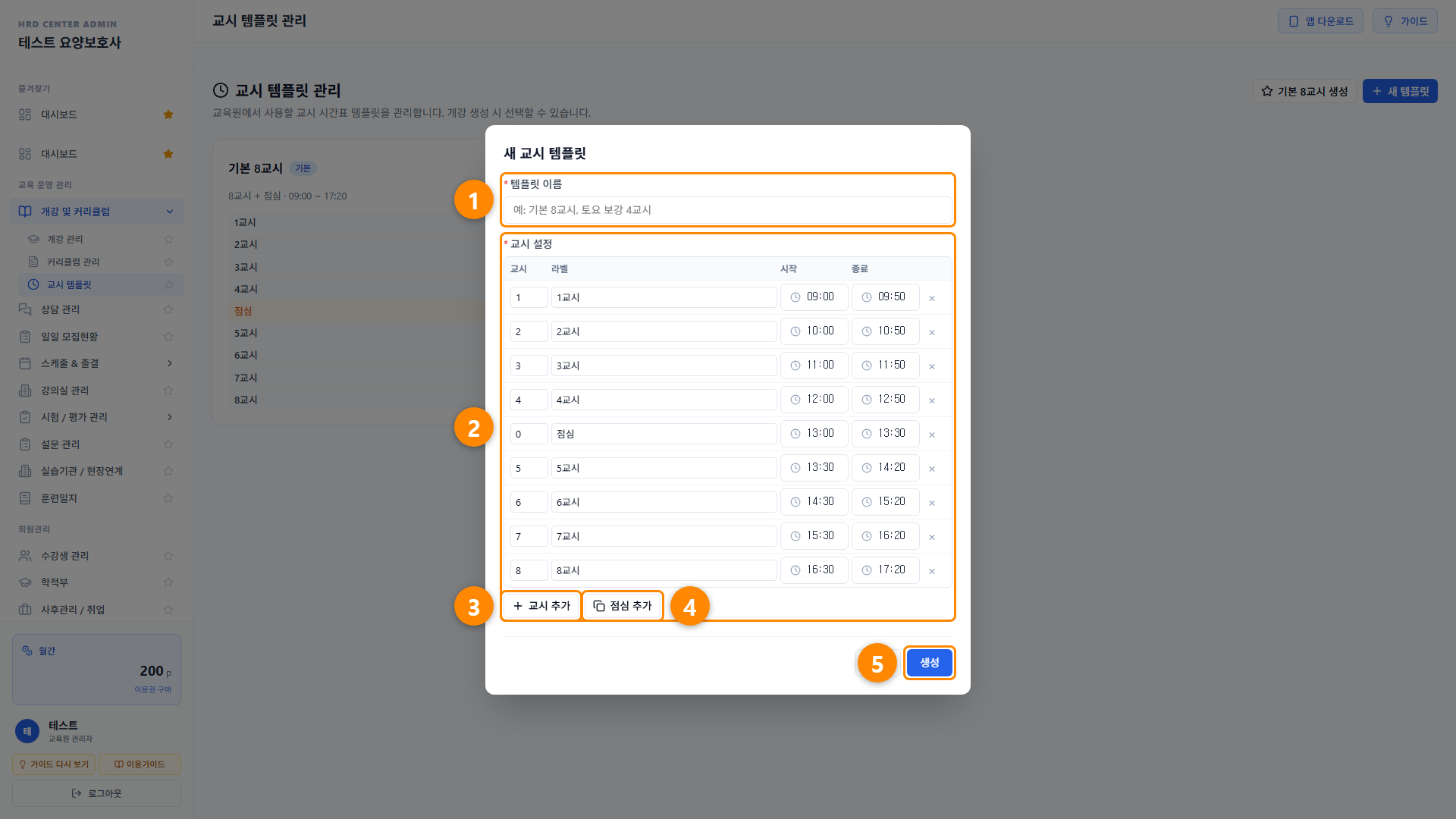
Task: Expand the 스케줄 & 출결 submenu
Action: [170, 363]
